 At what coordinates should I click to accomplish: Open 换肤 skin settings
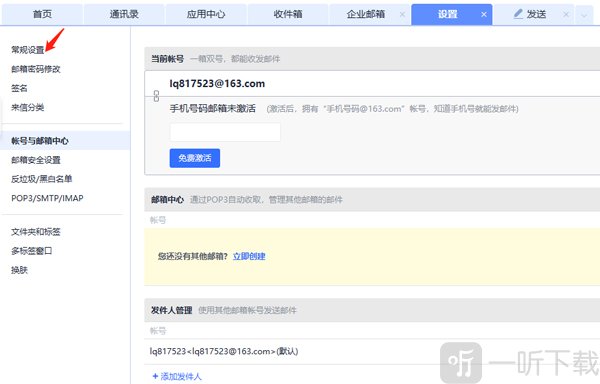(x=19, y=270)
